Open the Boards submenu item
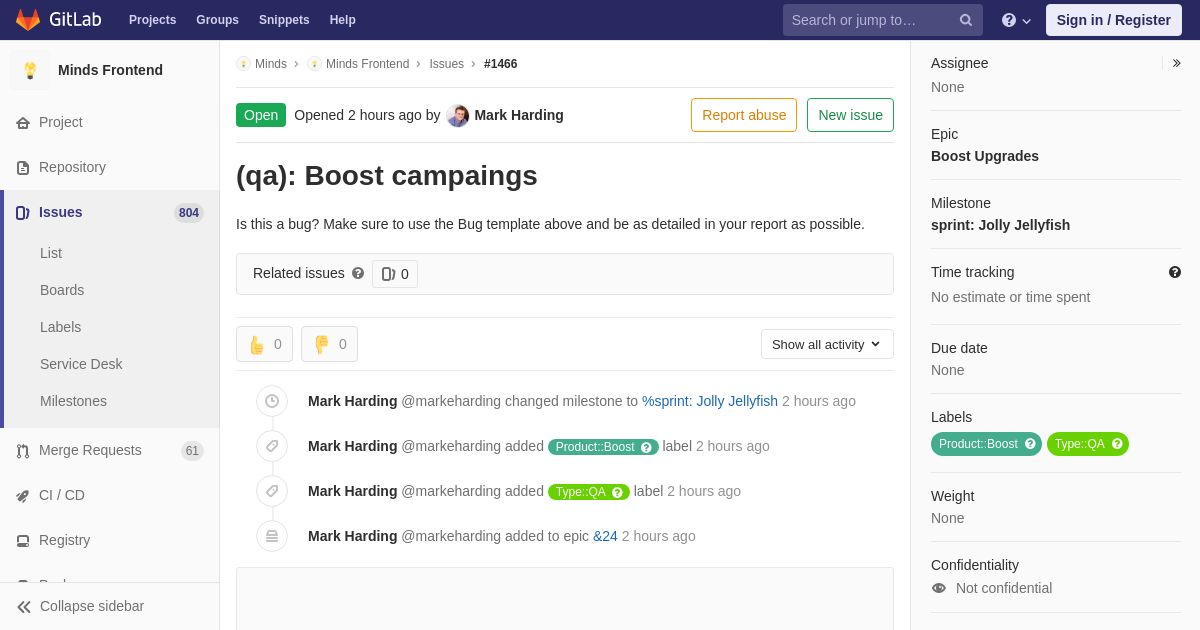1200x630 pixels. coord(62,290)
